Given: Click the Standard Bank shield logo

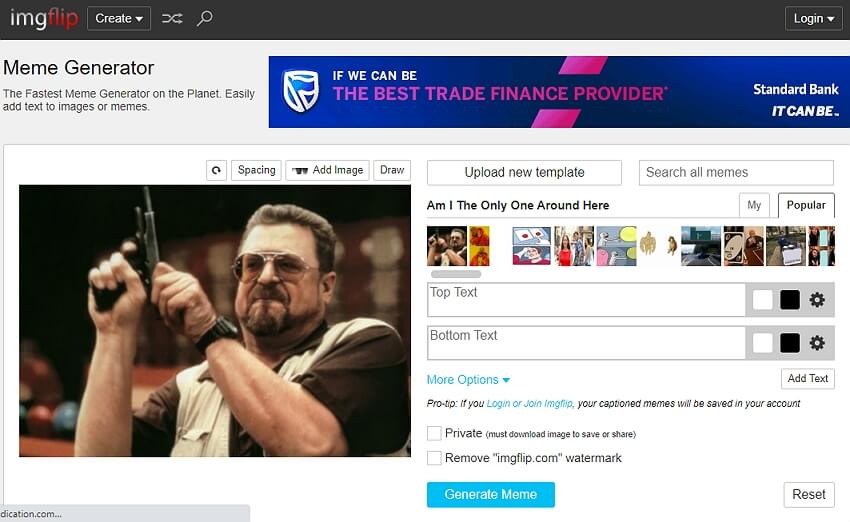Looking at the screenshot, I should [x=300, y=91].
